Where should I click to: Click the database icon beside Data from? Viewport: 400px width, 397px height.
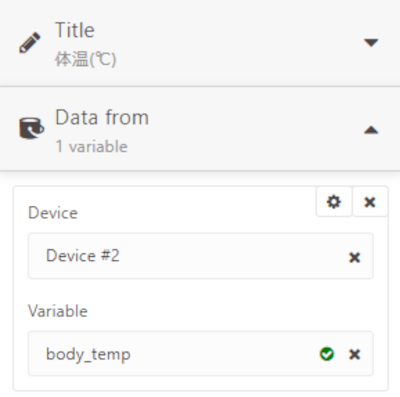31,128
